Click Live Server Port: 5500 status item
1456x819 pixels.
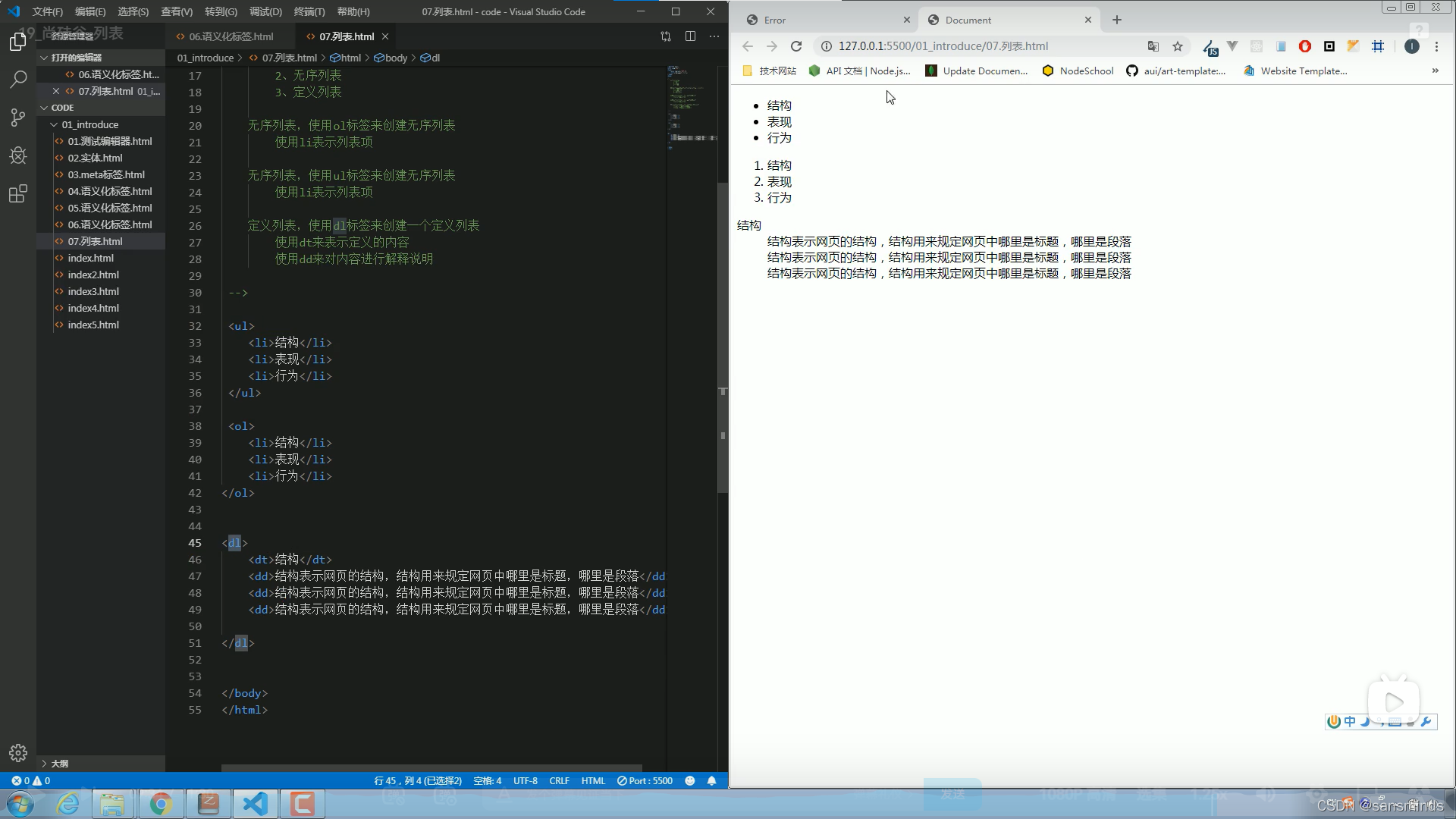click(x=645, y=780)
